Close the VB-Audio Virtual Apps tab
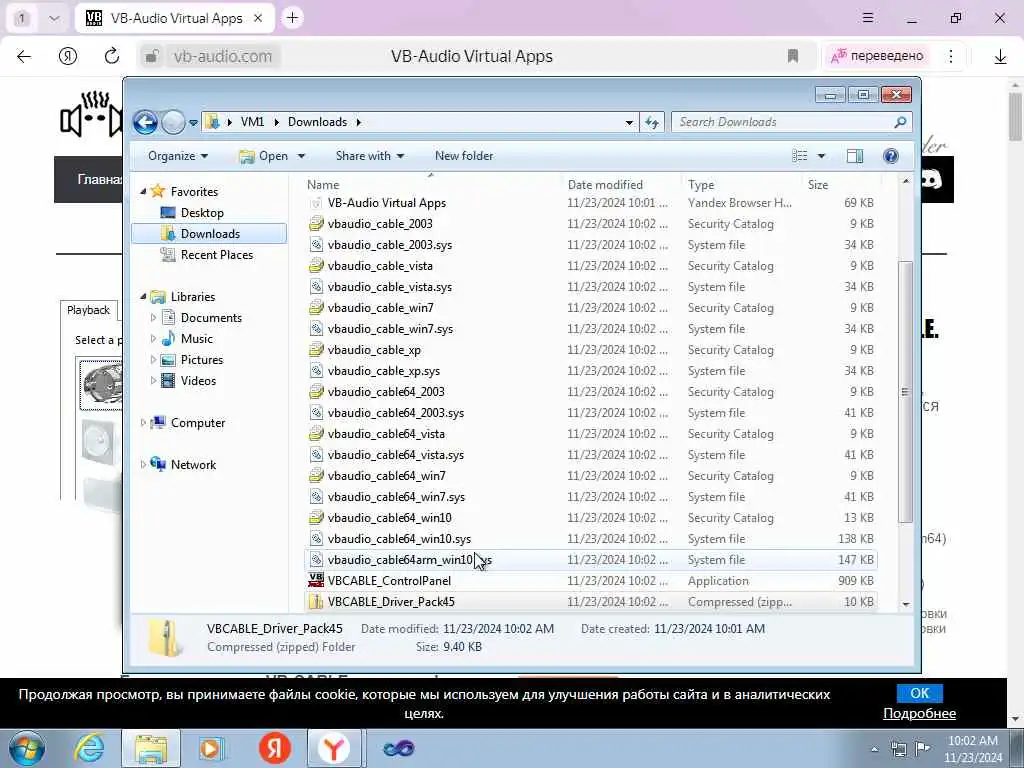This screenshot has width=1024, height=768. click(258, 18)
